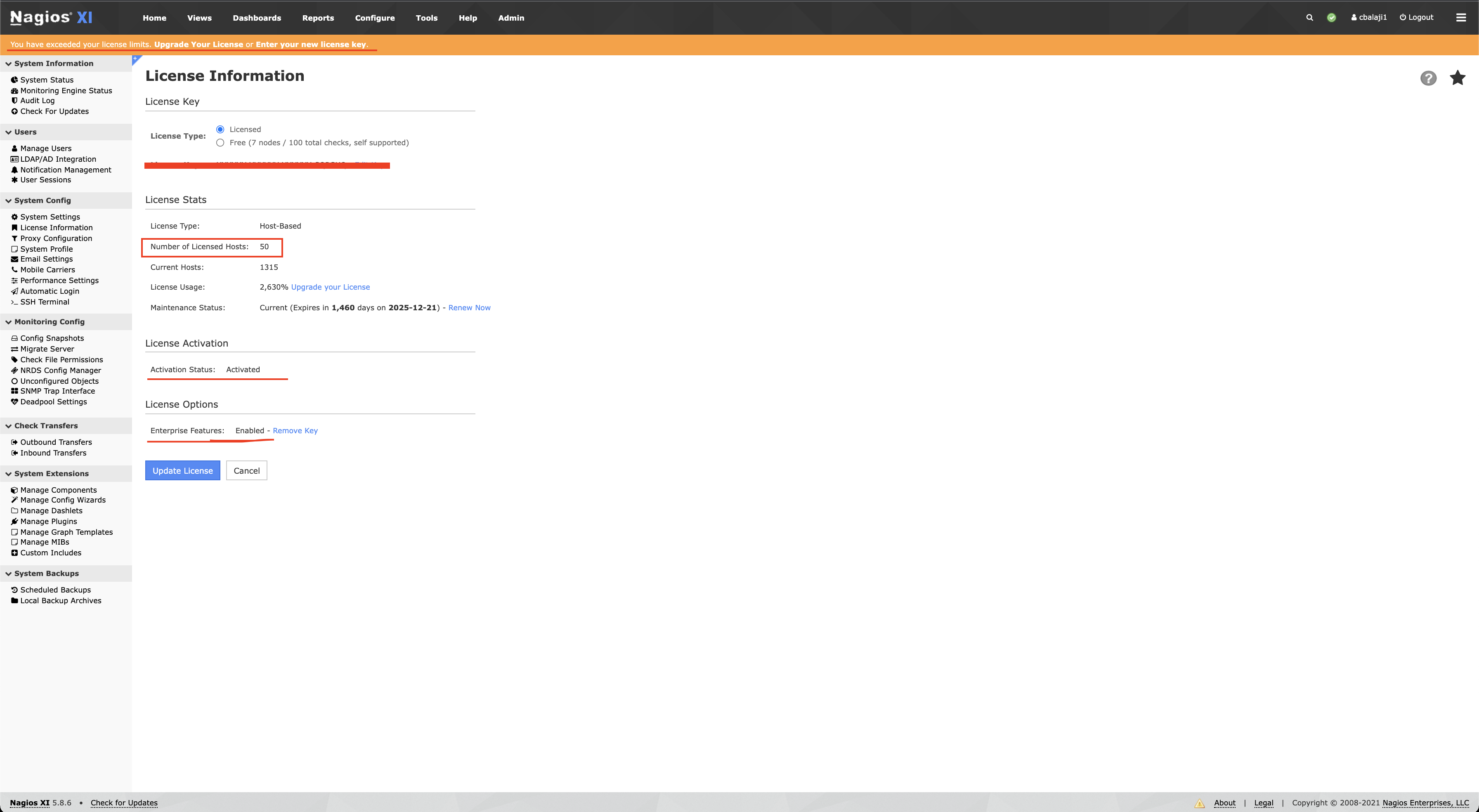Select the Licensed radio button

220,129
